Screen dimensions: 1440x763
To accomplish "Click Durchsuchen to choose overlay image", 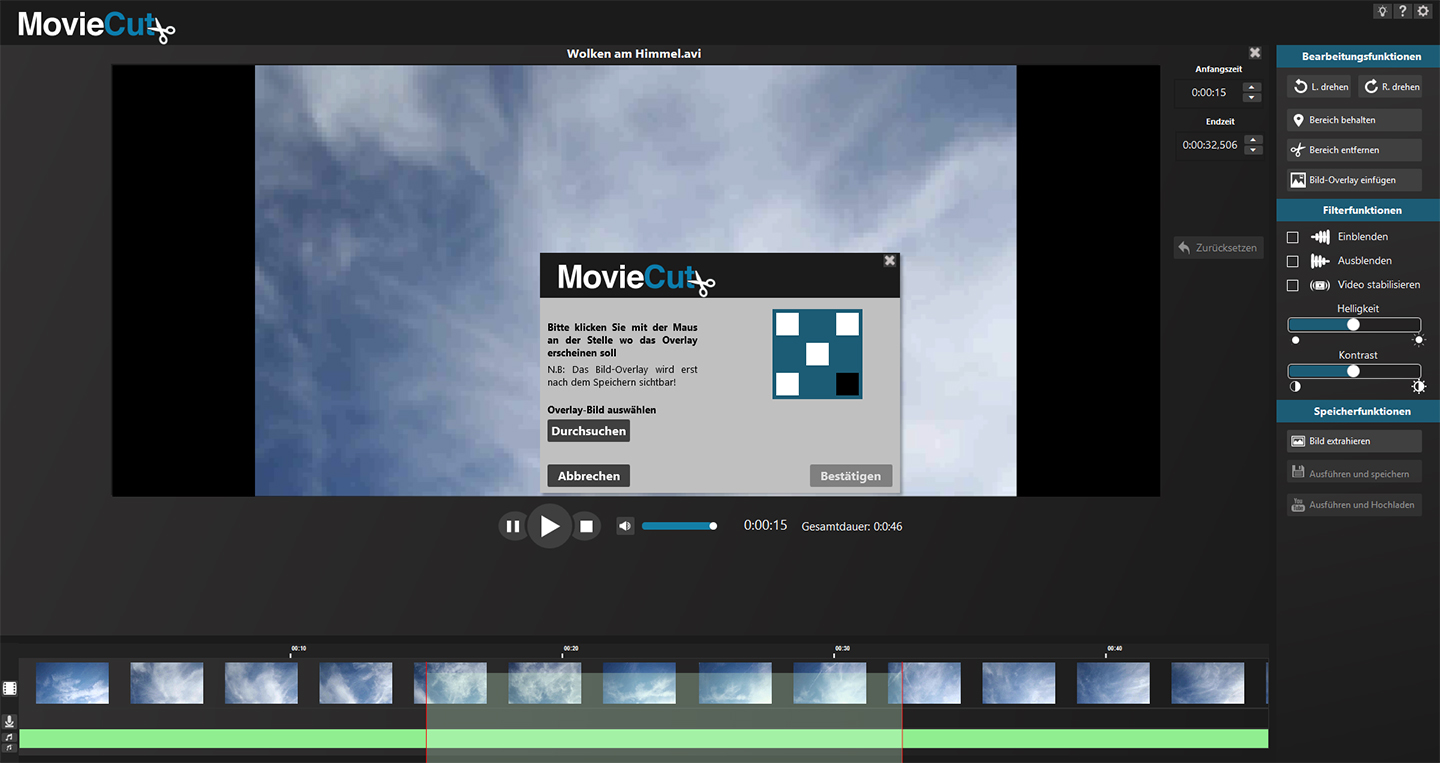I will 589,431.
